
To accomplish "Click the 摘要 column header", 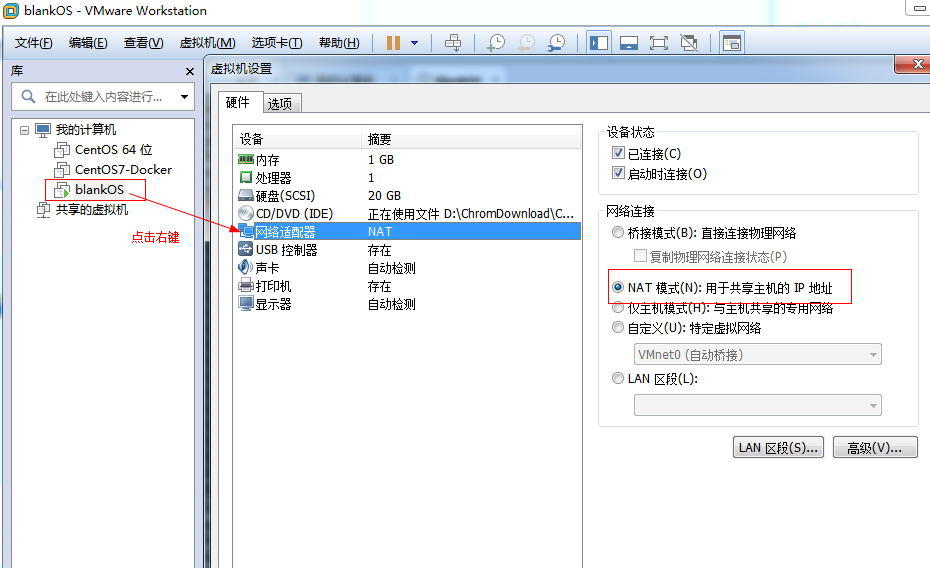I will [x=471, y=139].
